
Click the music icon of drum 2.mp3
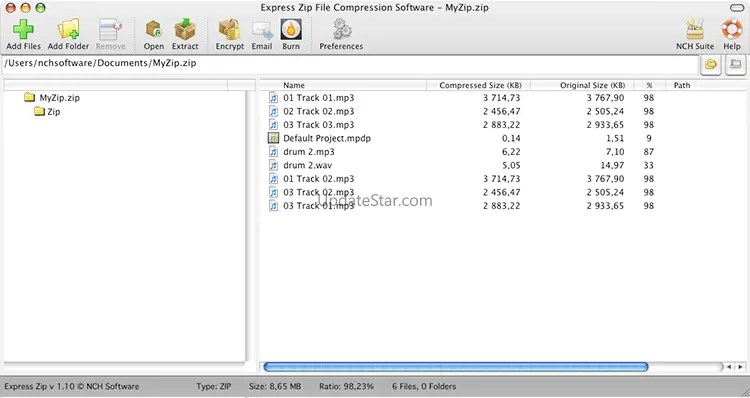pyautogui.click(x=273, y=152)
